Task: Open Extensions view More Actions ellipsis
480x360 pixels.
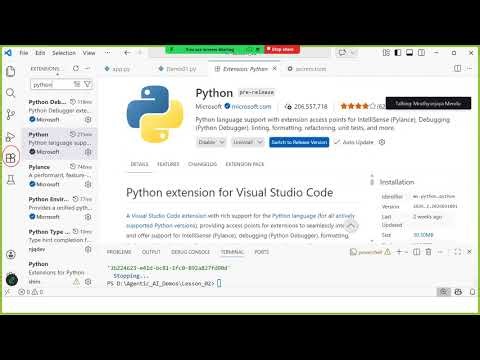Action: [x=88, y=68]
